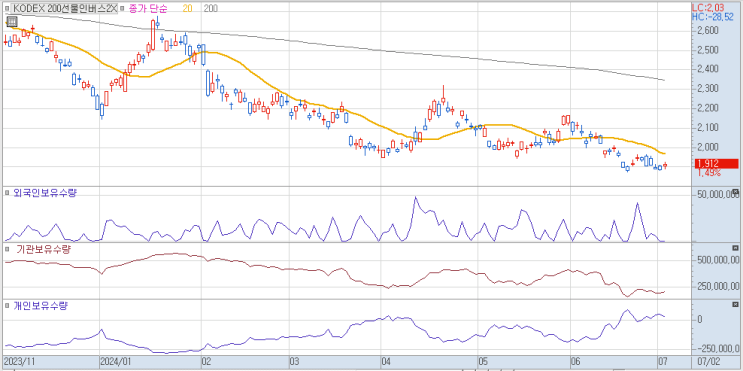Click the small square marker before KODEX 200선물인버스2X

coord(7,8)
